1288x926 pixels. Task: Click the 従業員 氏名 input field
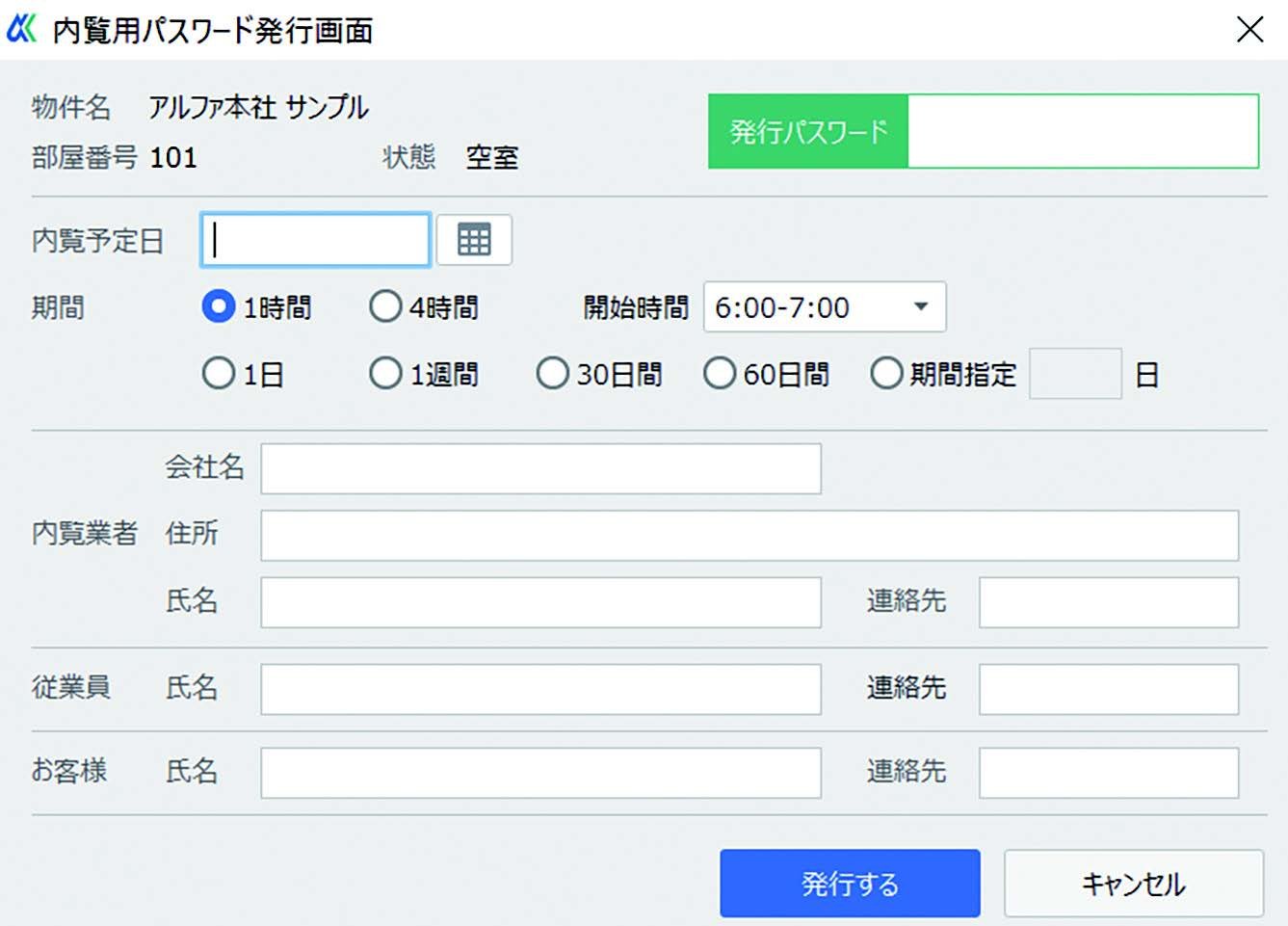tap(540, 689)
